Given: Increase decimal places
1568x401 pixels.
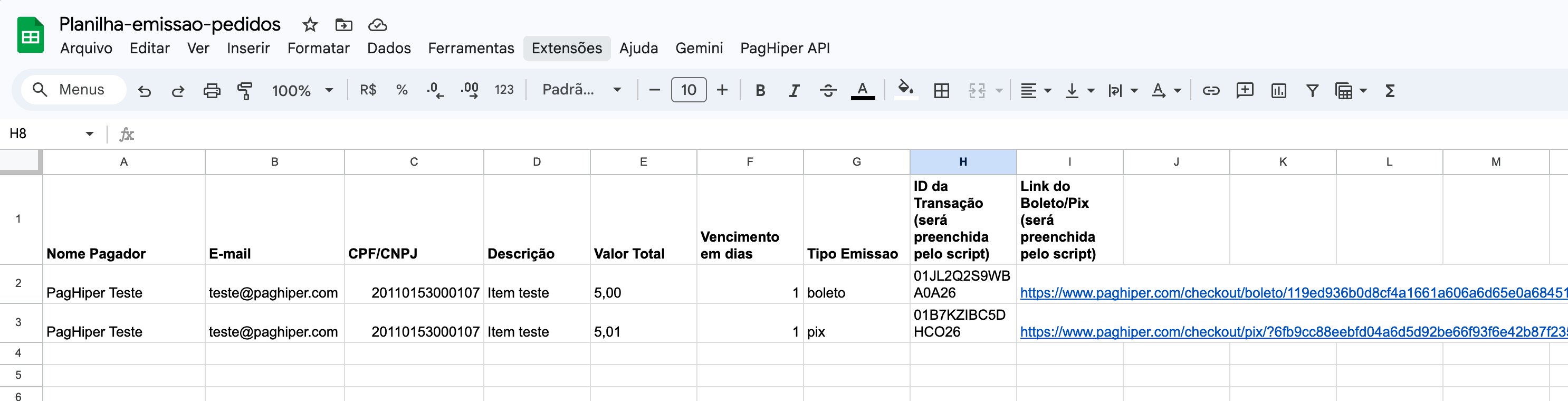Looking at the screenshot, I should [470, 90].
